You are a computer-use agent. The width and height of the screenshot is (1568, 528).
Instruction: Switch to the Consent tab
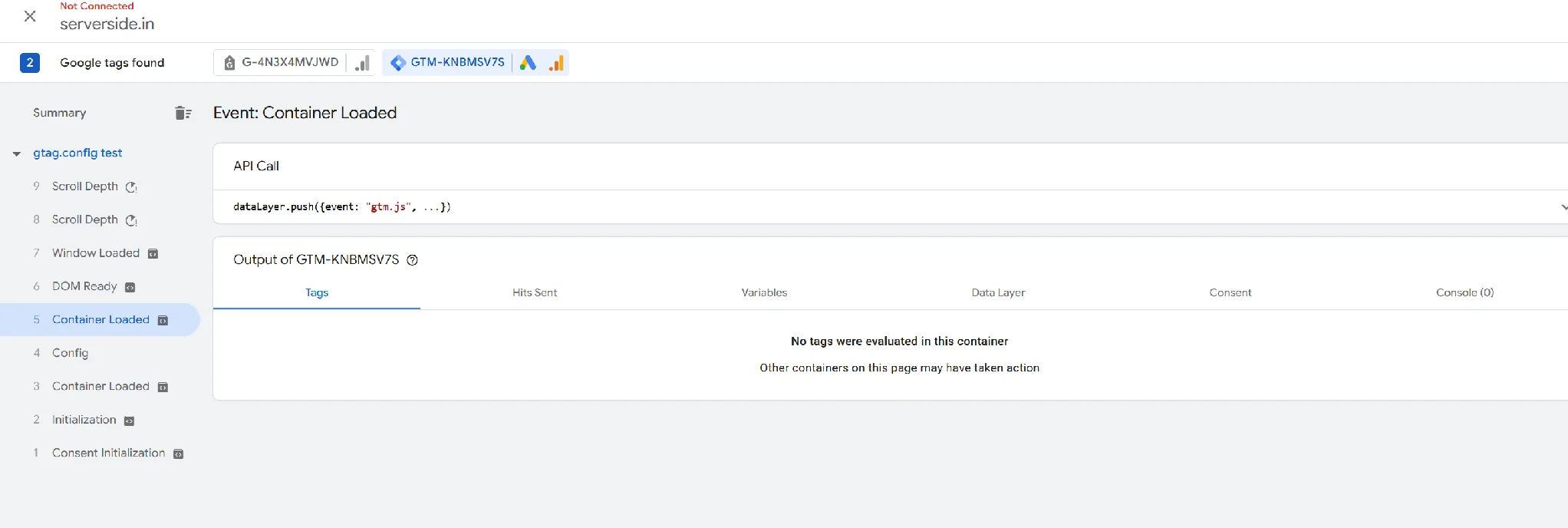(1230, 292)
